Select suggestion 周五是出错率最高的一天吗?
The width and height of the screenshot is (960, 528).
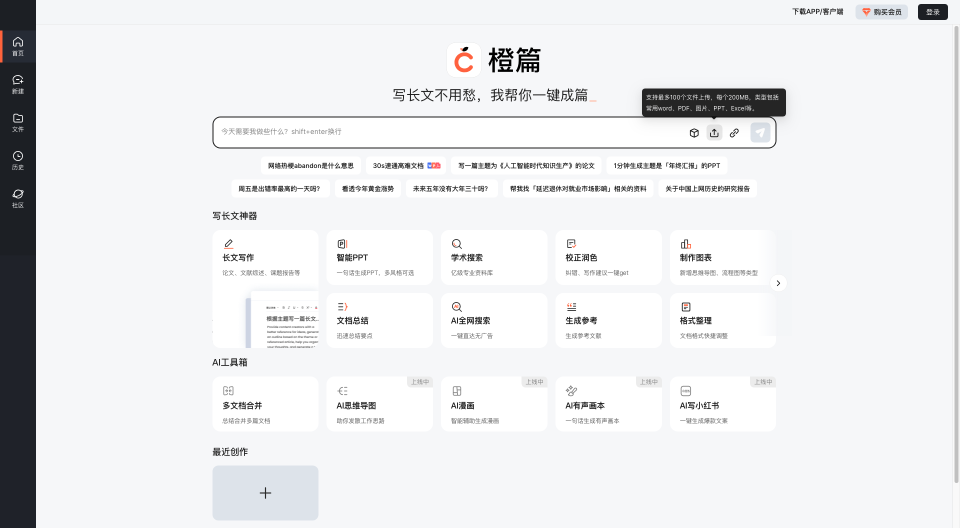[280, 189]
